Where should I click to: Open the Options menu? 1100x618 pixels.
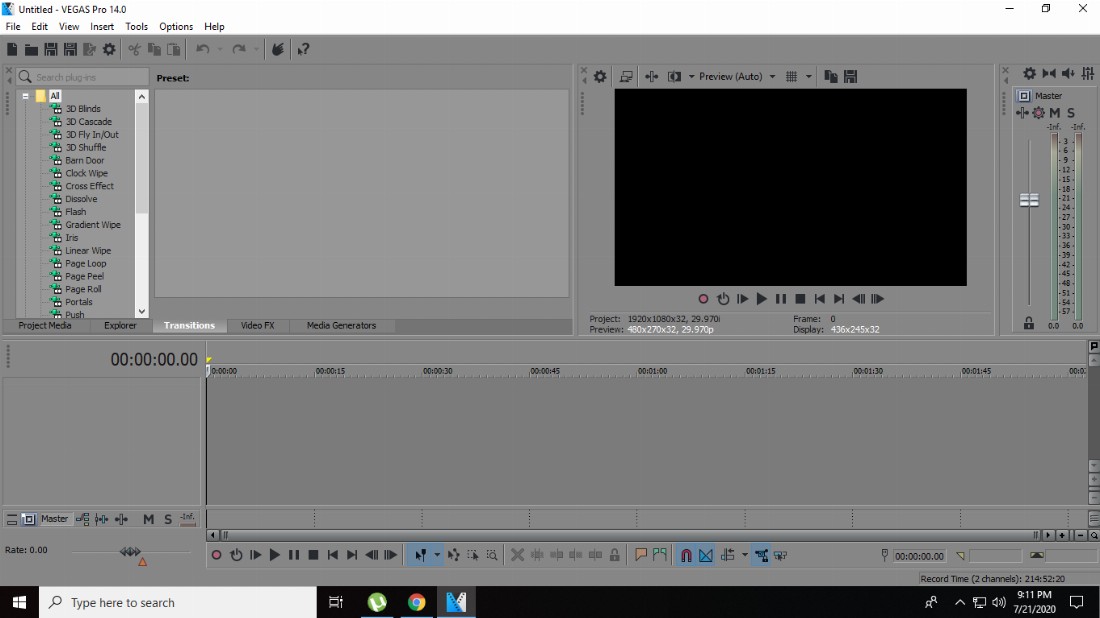pyautogui.click(x=175, y=27)
